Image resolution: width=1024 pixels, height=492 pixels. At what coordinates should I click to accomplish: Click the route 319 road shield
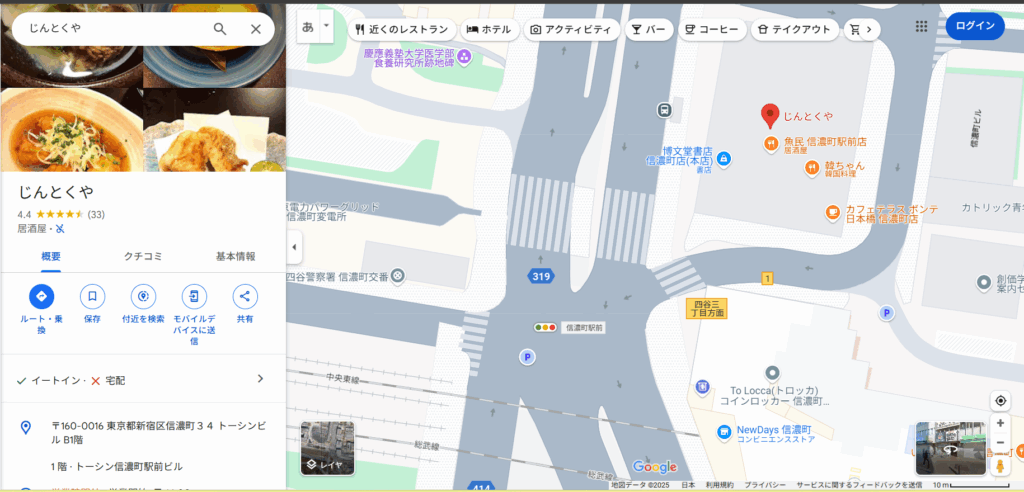coord(541,276)
